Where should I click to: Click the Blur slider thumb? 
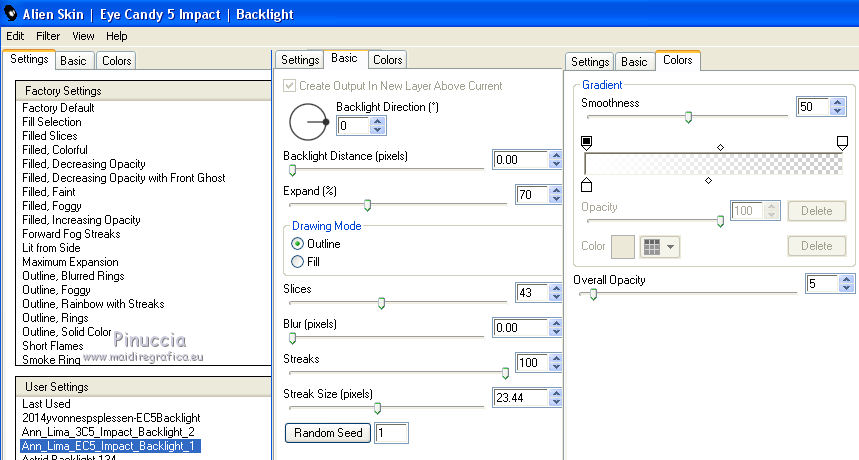tap(293, 338)
